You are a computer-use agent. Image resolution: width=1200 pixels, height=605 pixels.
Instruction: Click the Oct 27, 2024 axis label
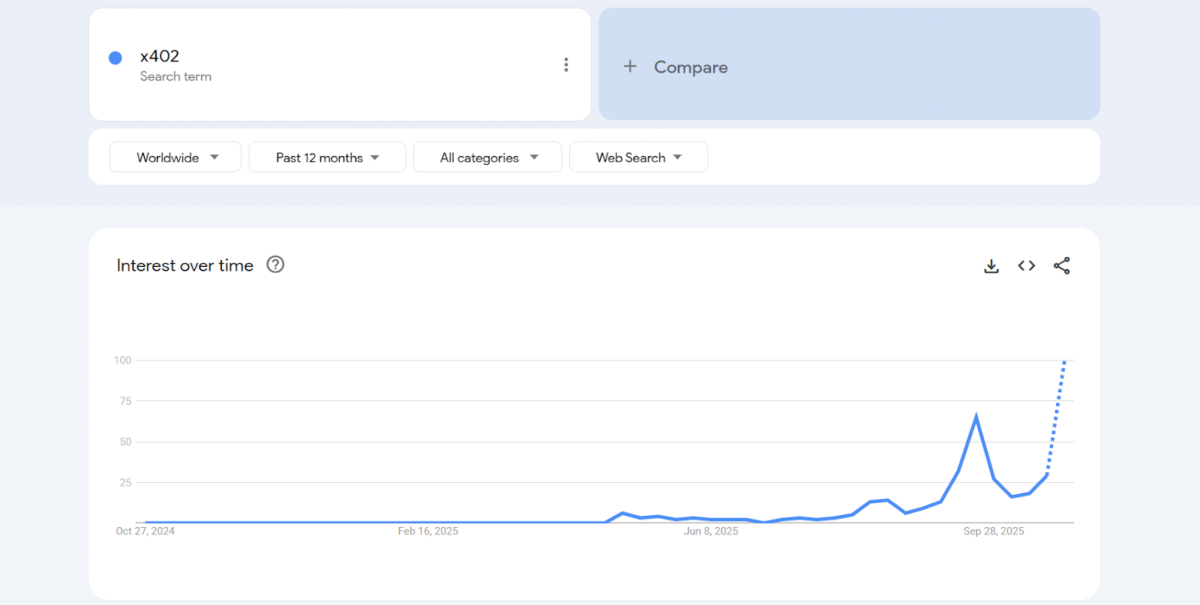coord(145,532)
